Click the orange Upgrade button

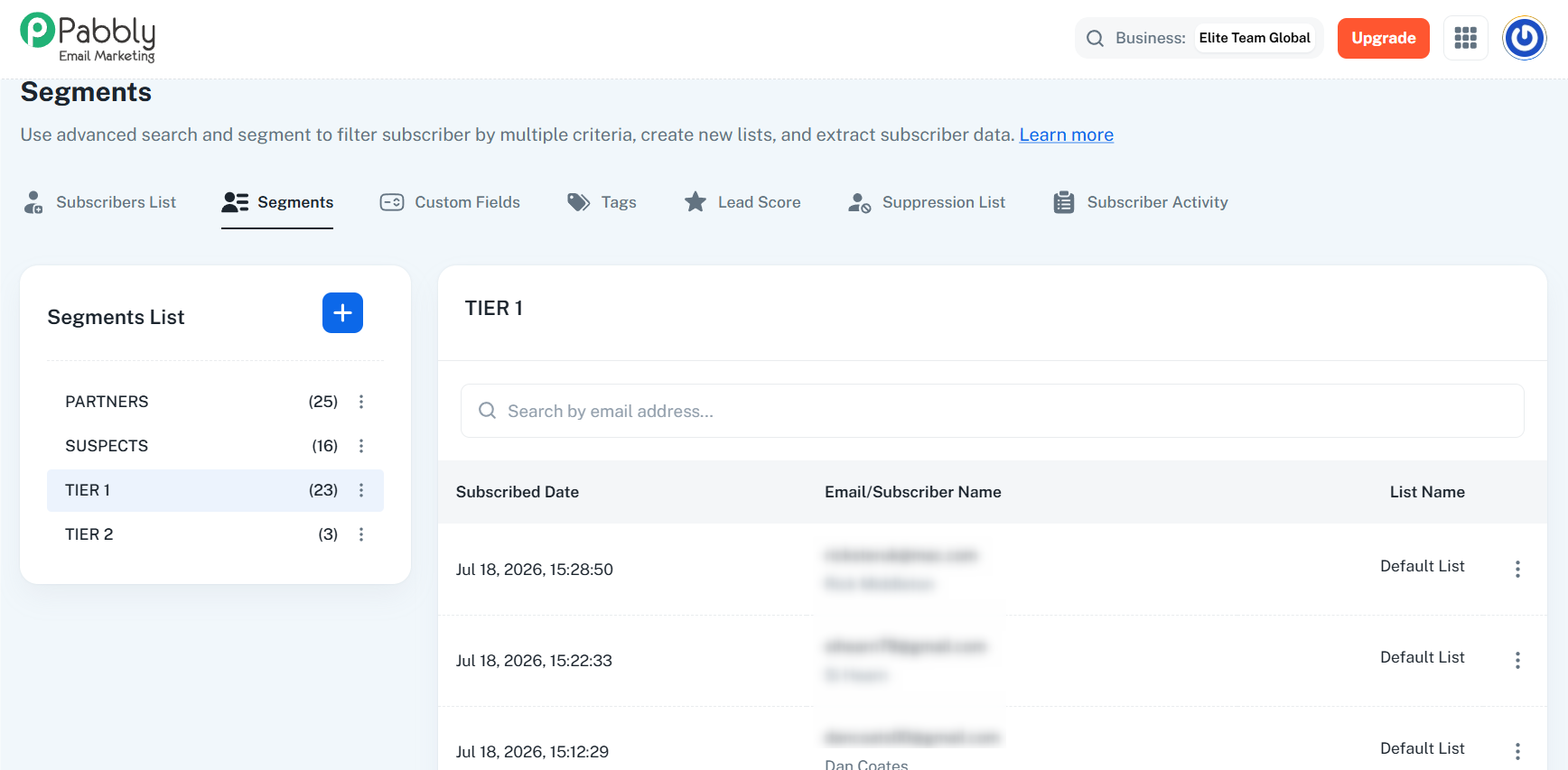click(x=1383, y=38)
